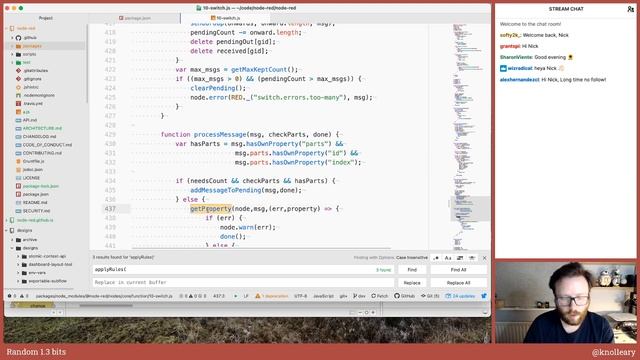Image resolution: width=640 pixels, height=360 pixels.
Task: Click the tree view vertical scrollbar
Action: (x=87, y=63)
